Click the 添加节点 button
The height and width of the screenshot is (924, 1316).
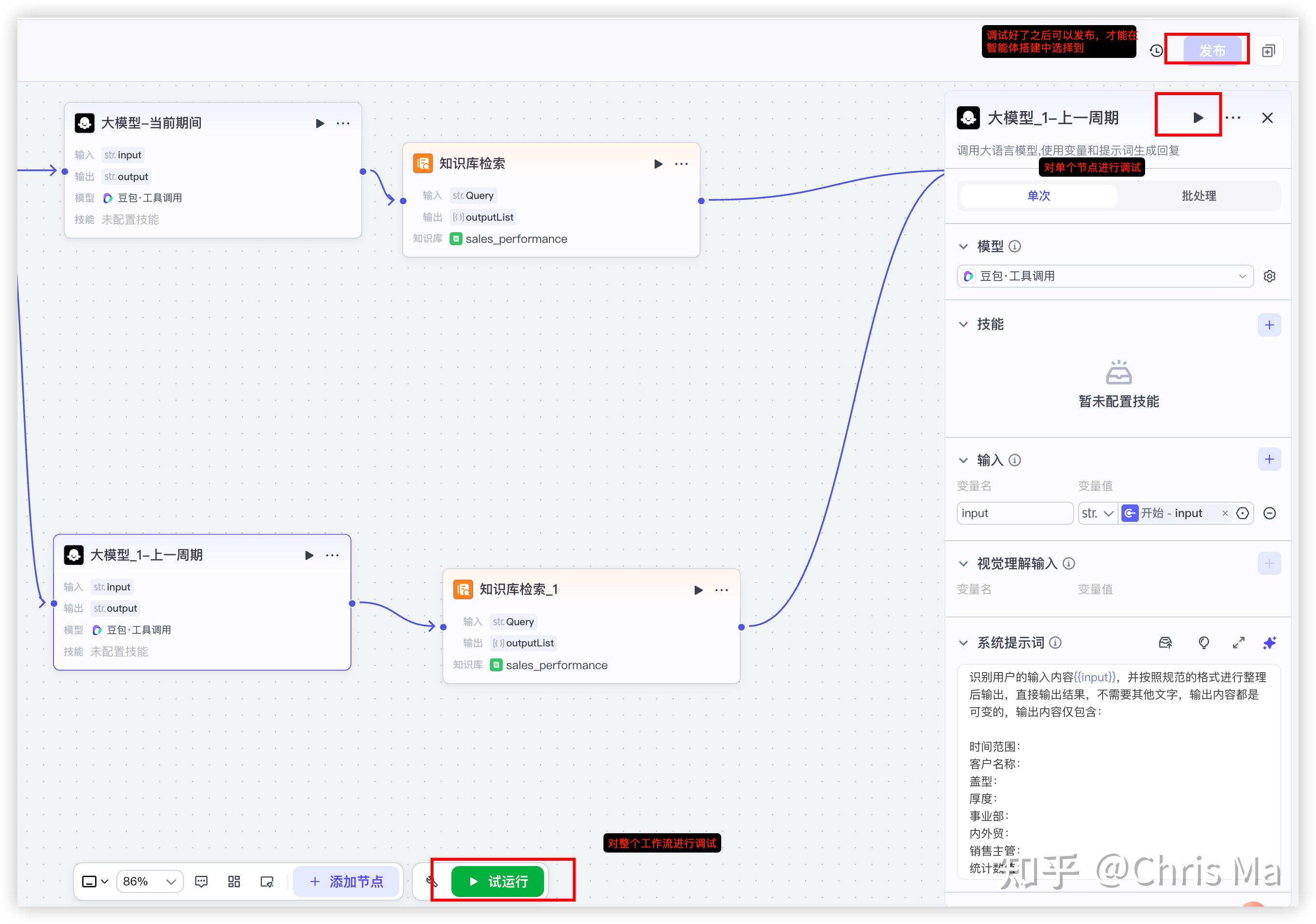click(x=346, y=881)
